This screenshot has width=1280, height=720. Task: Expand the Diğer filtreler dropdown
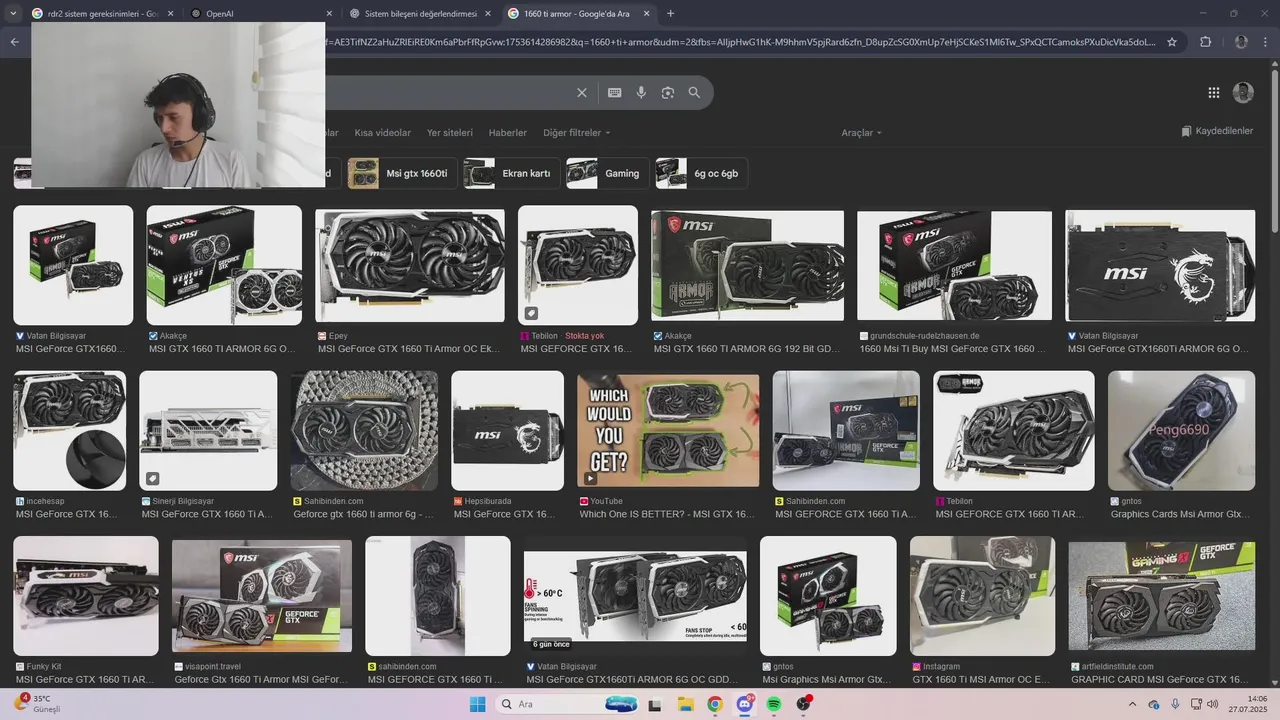click(x=576, y=133)
